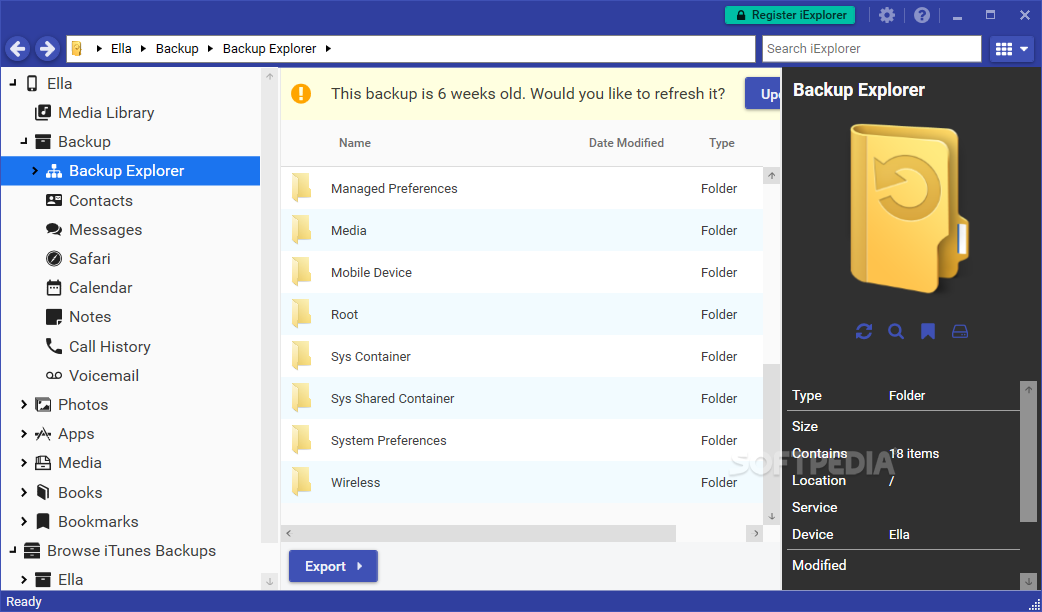Select the System Preferences folder row
The image size is (1042, 612).
pyautogui.click(x=522, y=441)
